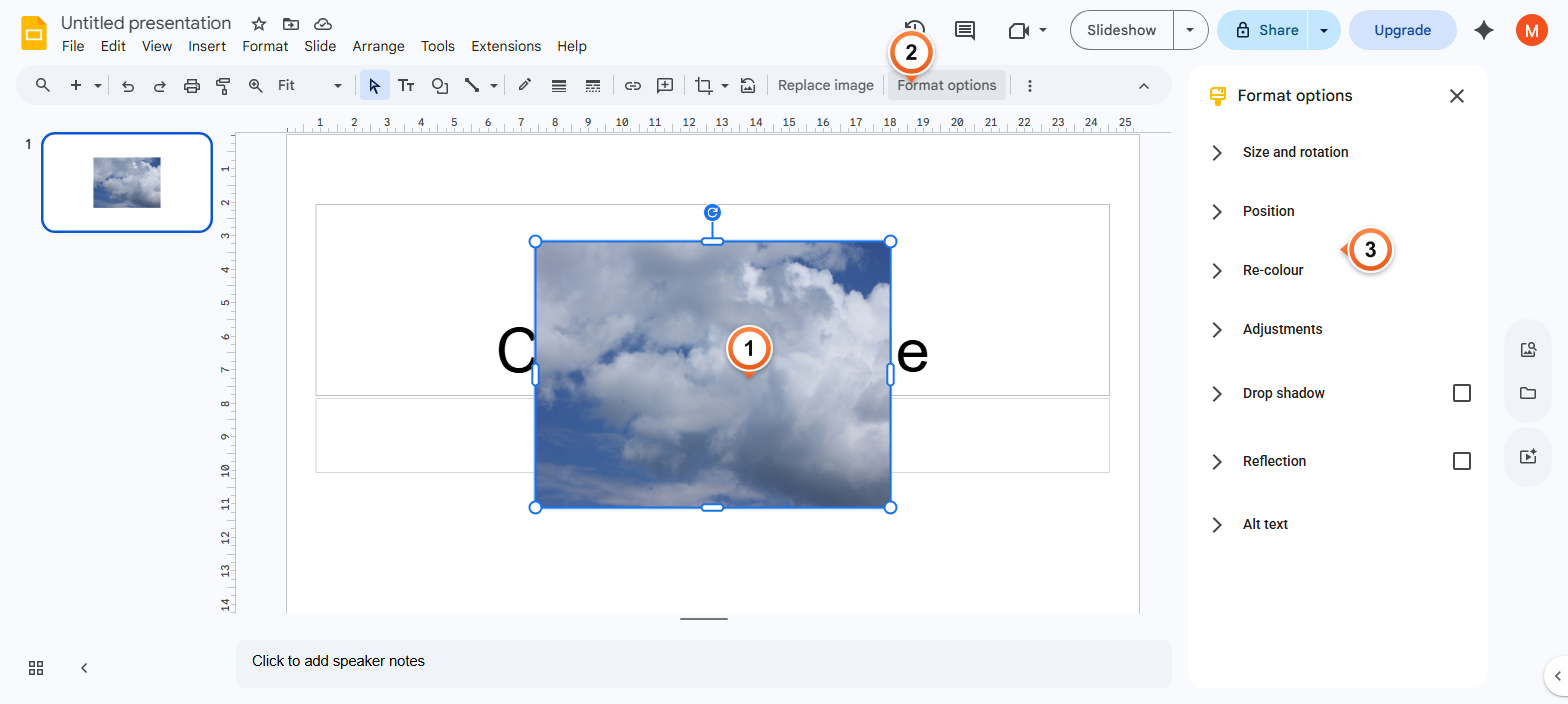Select the Line tool

(x=472, y=85)
